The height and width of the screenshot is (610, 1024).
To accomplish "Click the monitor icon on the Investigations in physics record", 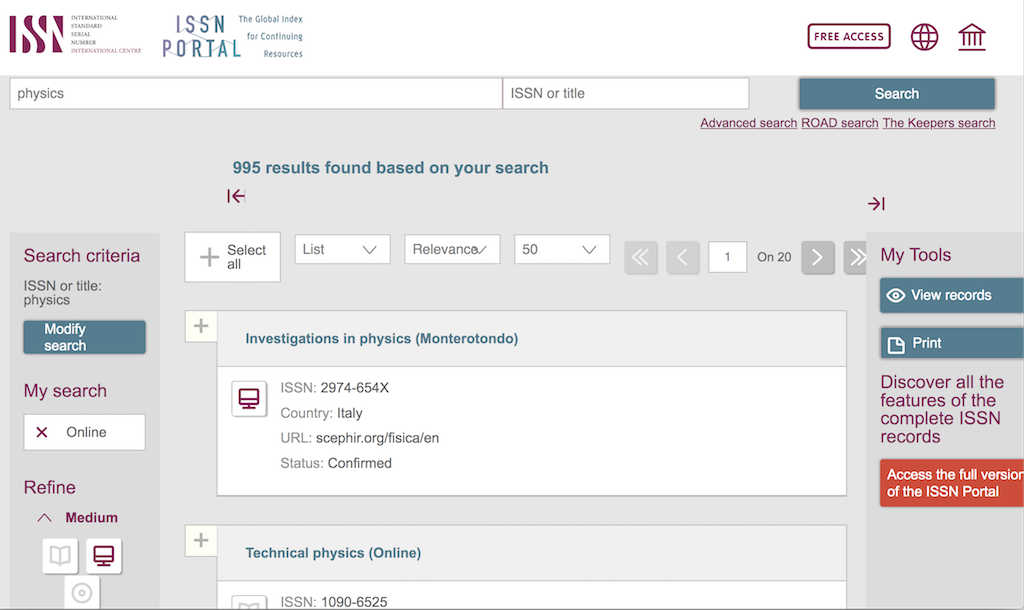I will (249, 398).
